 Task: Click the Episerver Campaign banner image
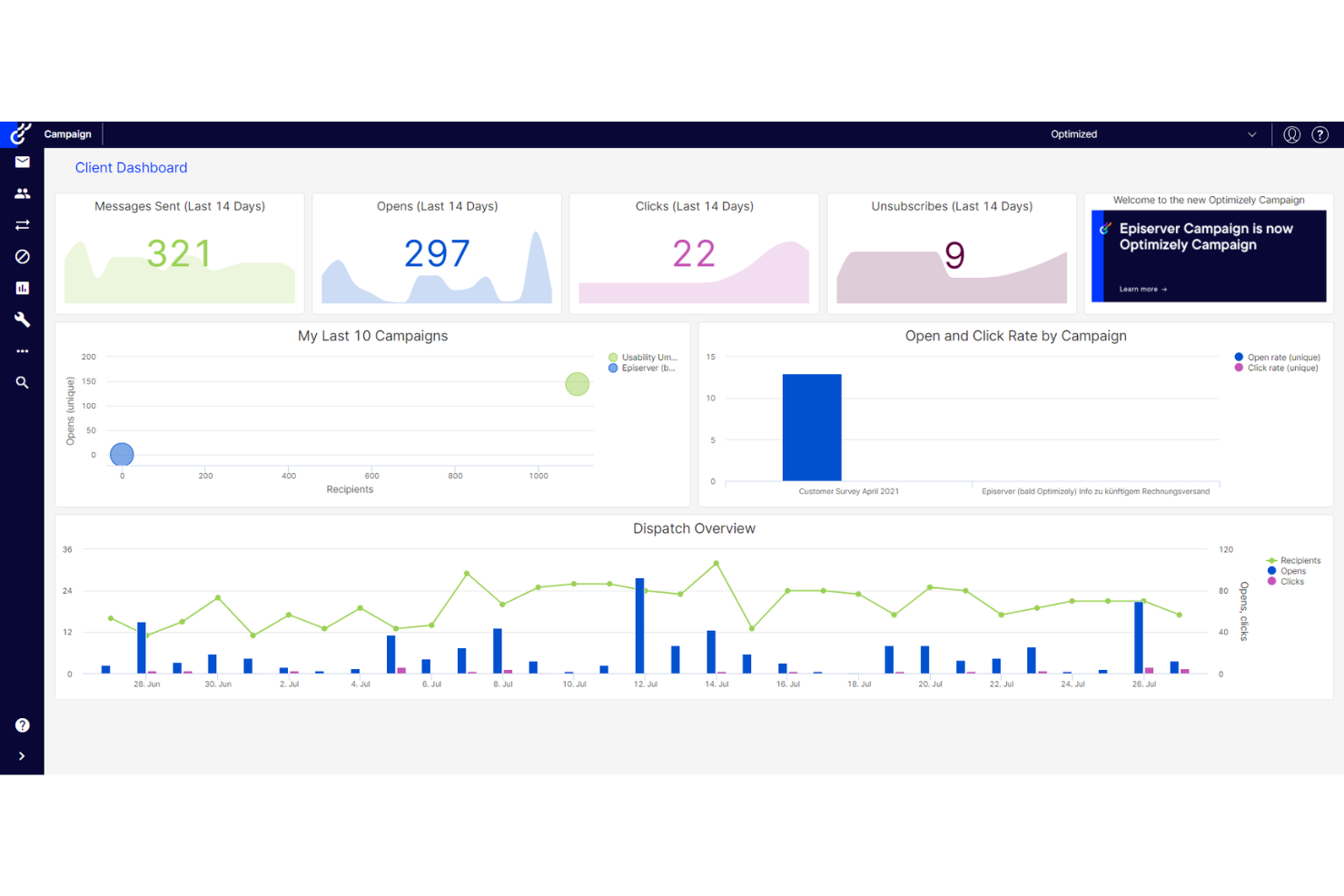pyautogui.click(x=1209, y=256)
